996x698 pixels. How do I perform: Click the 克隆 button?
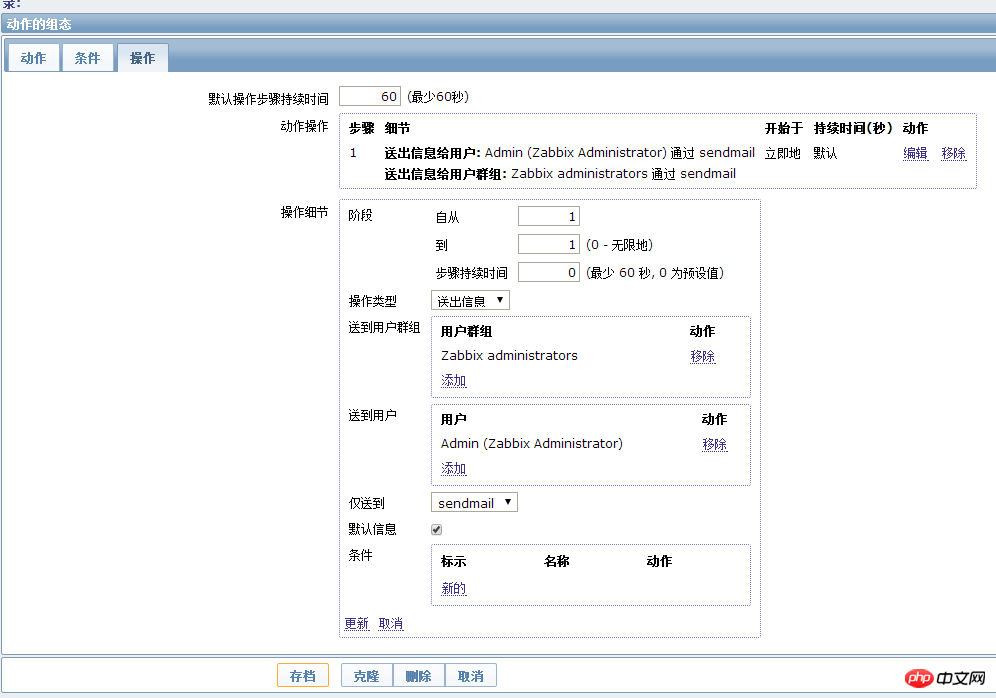[367, 675]
